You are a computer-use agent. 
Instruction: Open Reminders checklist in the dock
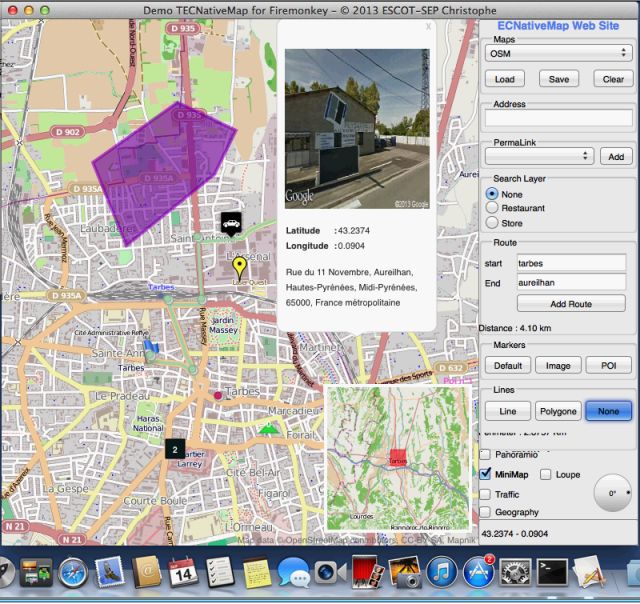pos(220,572)
